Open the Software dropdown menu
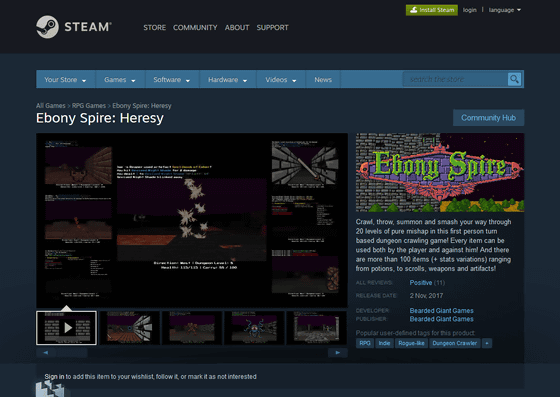 (x=172, y=80)
